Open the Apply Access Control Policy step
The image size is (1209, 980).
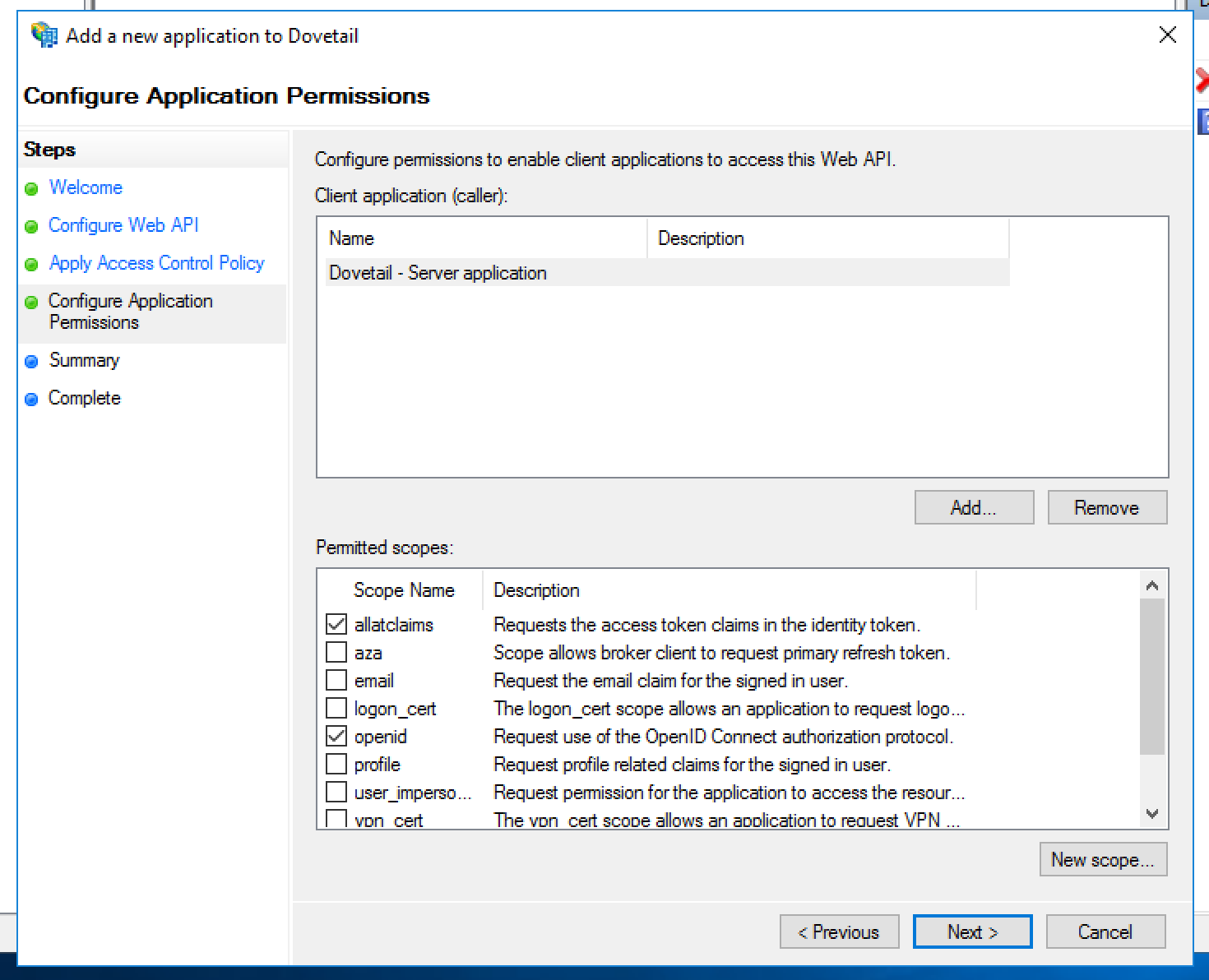click(x=157, y=263)
